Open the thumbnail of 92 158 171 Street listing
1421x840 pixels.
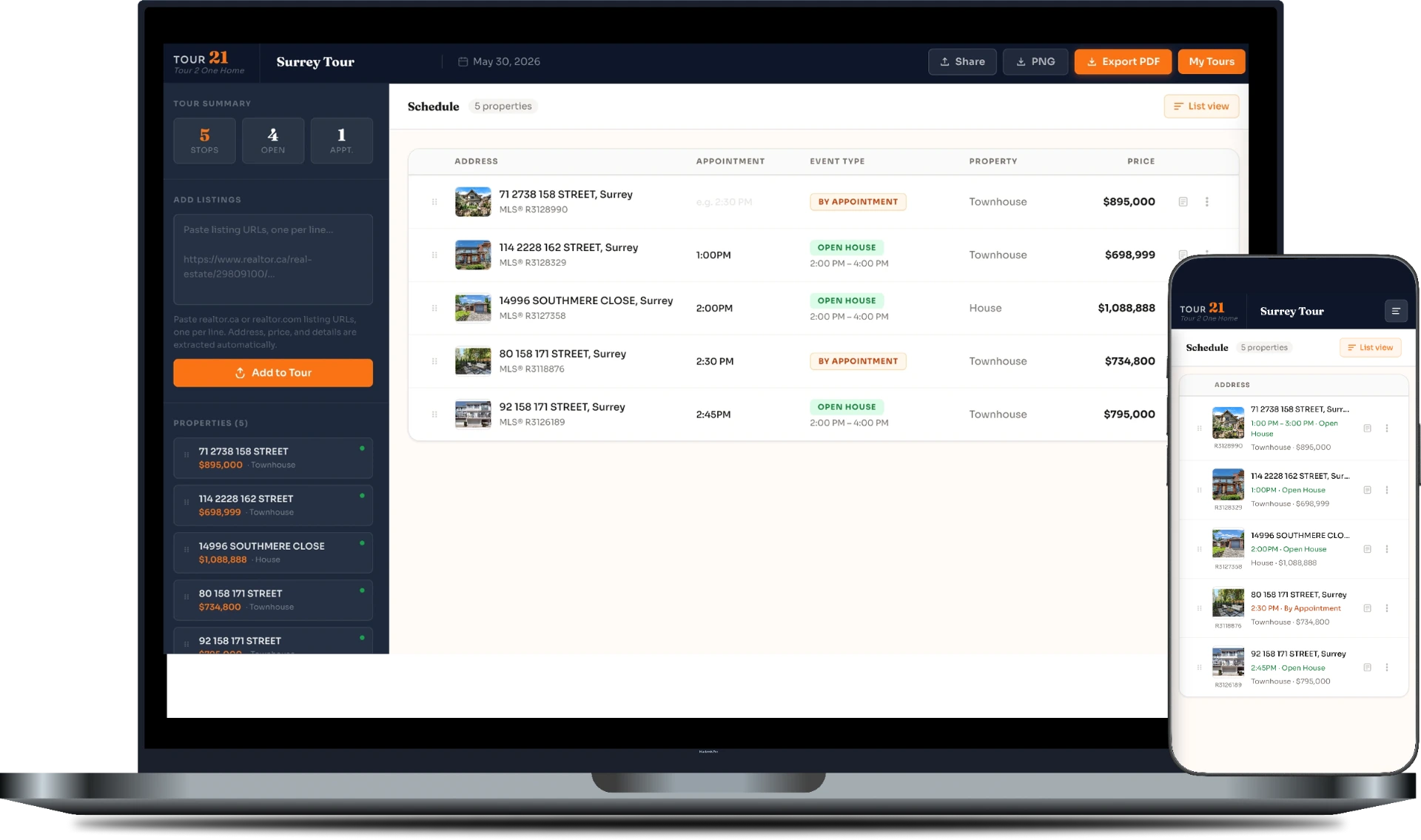click(x=473, y=414)
